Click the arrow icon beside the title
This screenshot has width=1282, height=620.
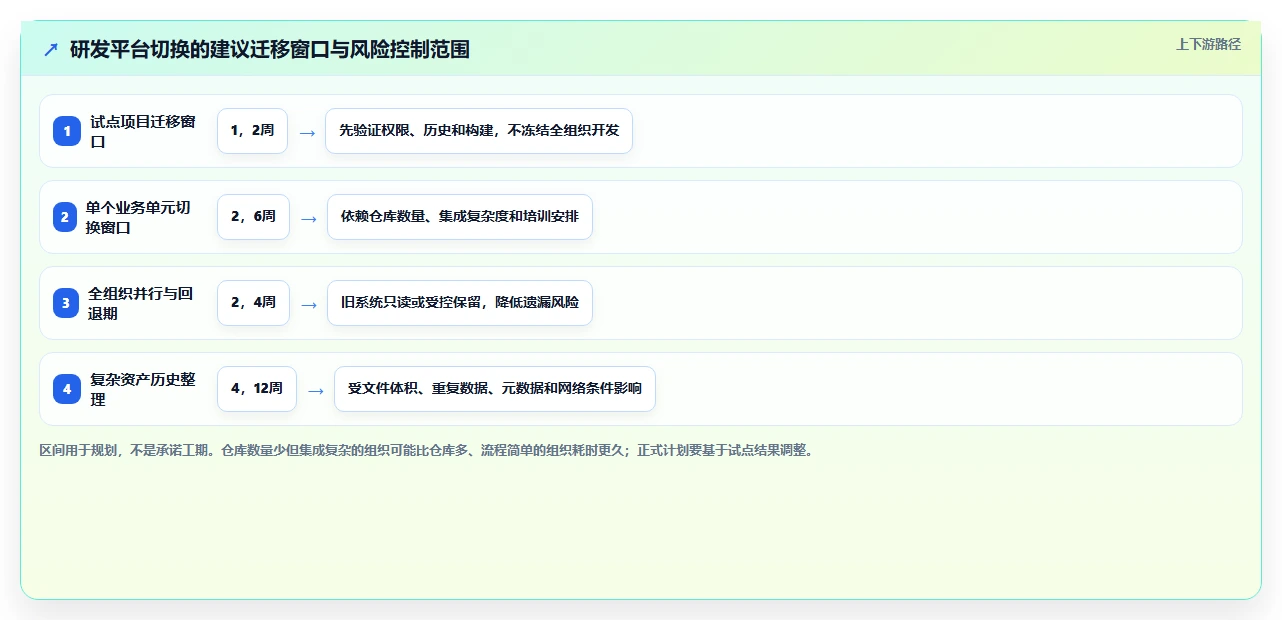click(x=51, y=49)
